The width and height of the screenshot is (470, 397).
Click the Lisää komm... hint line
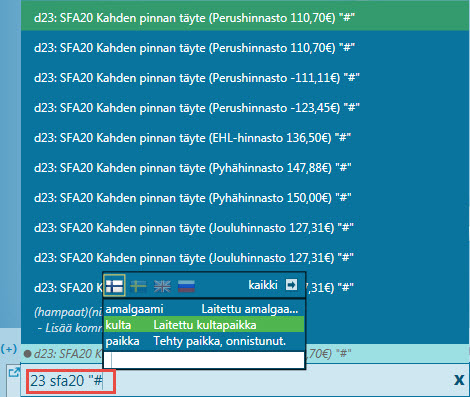click(69, 328)
